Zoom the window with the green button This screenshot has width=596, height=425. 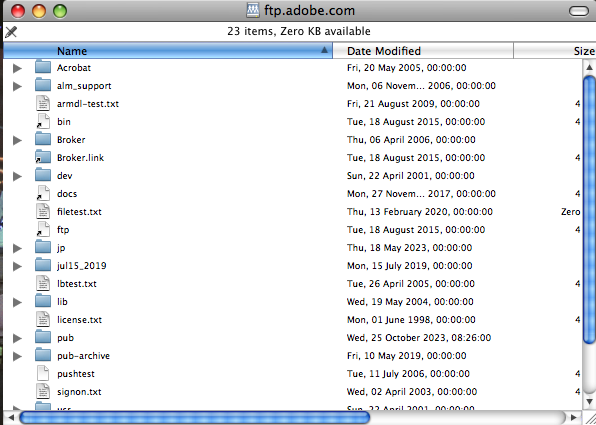pos(60,11)
